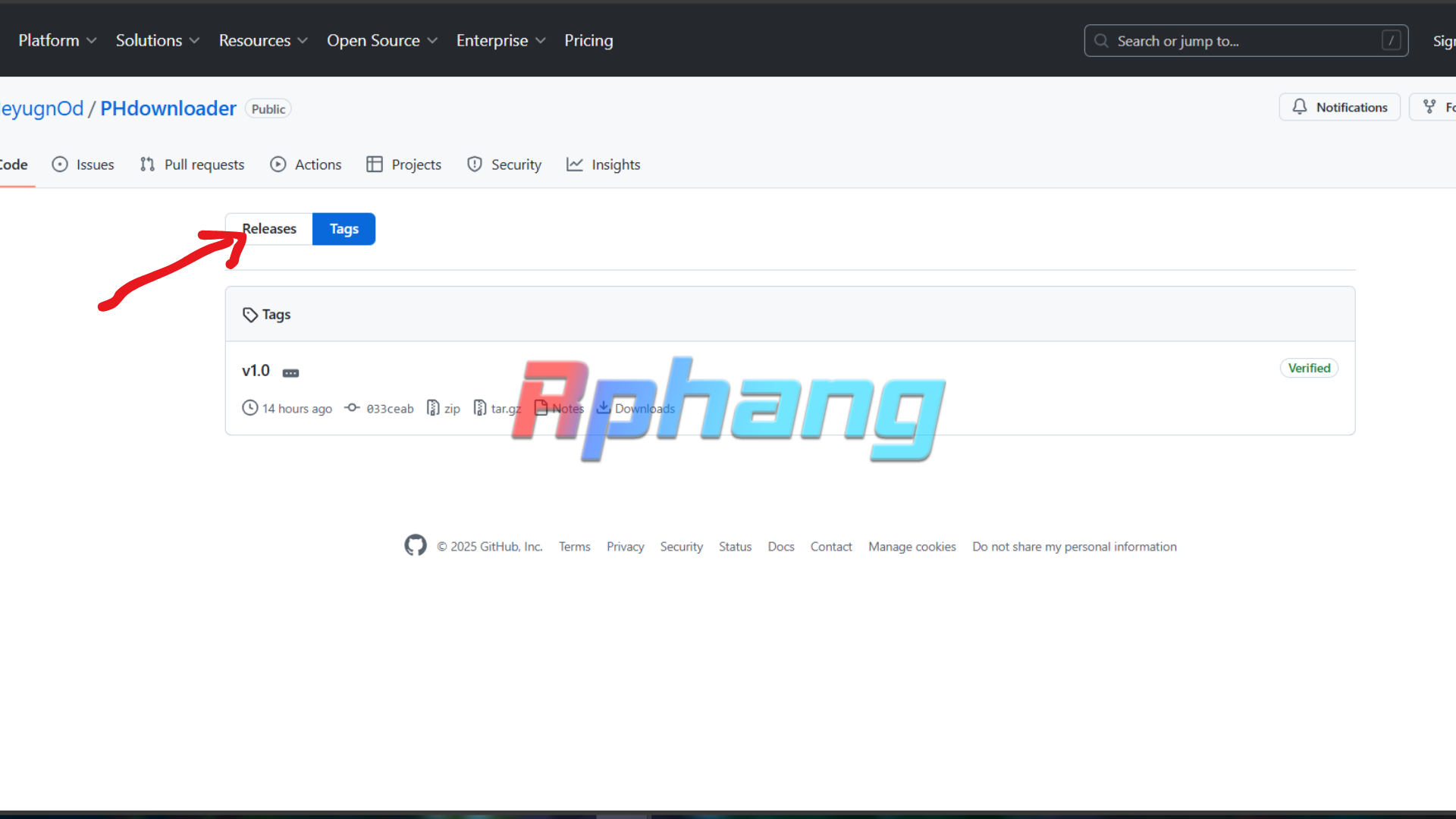Click the Public visibility badge
The width and height of the screenshot is (1456, 819).
[x=268, y=109]
